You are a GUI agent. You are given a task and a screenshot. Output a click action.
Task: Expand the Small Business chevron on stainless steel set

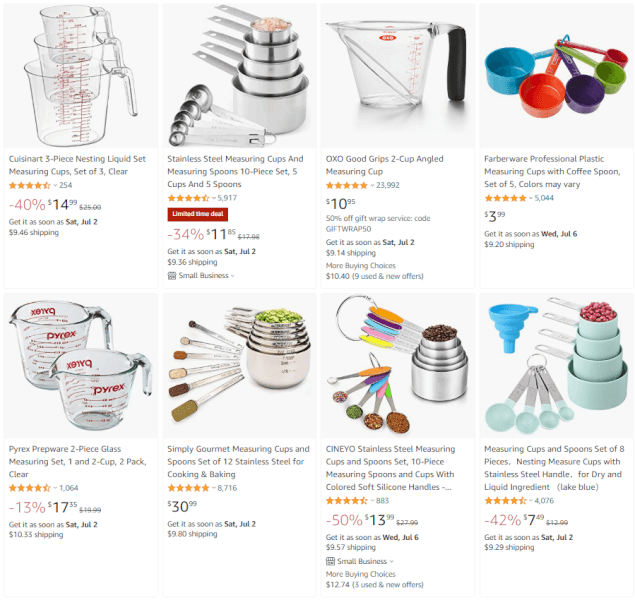232,276
